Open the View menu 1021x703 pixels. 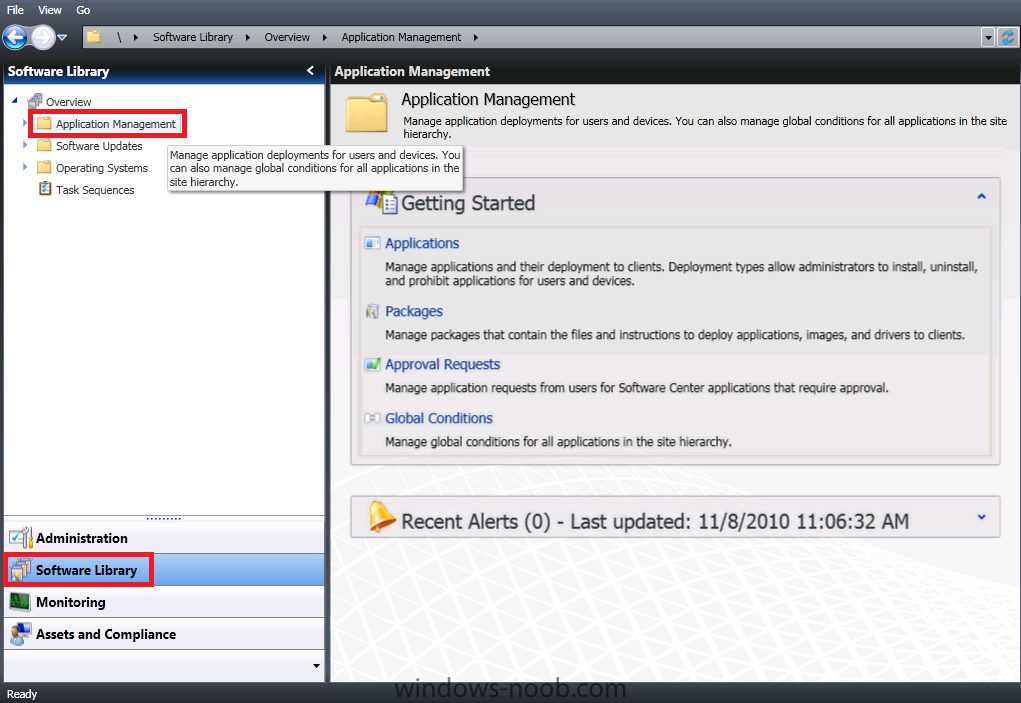[49, 10]
